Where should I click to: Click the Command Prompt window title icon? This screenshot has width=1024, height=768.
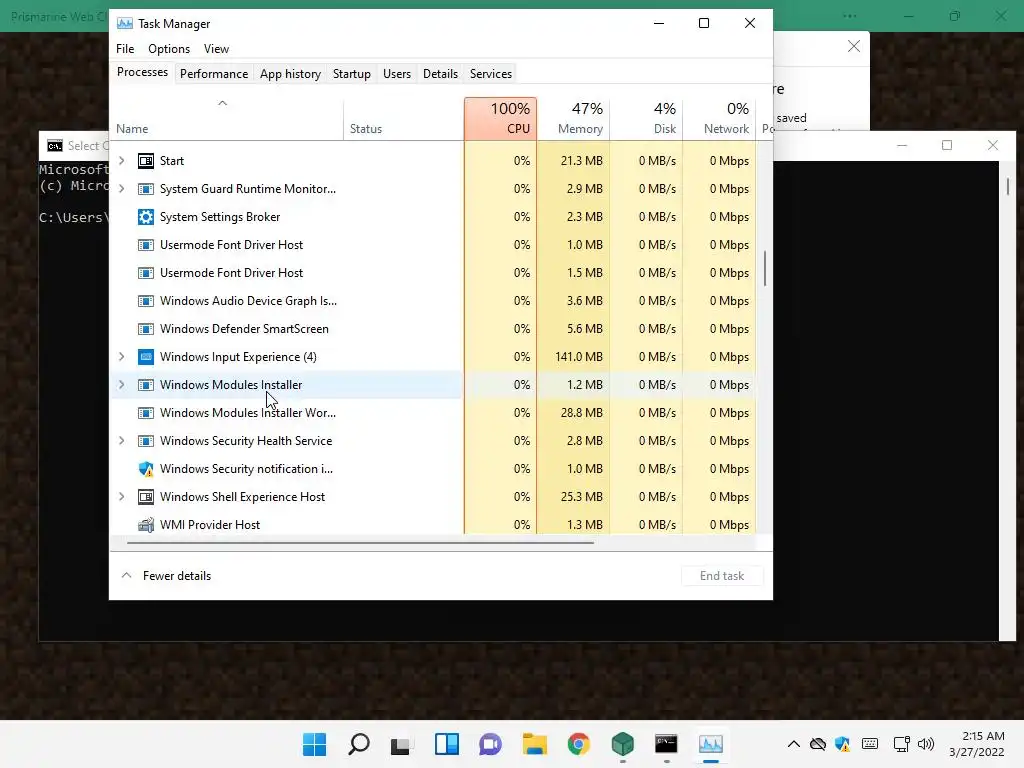point(55,146)
